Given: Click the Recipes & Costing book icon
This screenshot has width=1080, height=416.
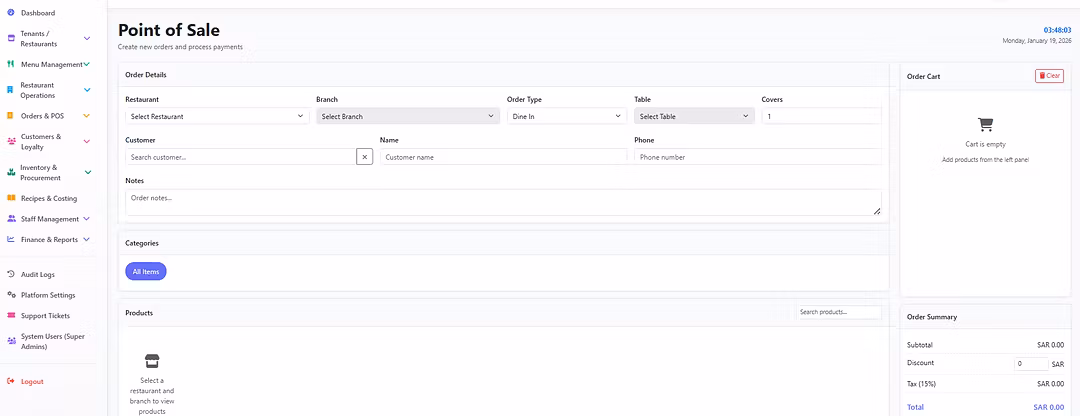Looking at the screenshot, I should (10, 198).
